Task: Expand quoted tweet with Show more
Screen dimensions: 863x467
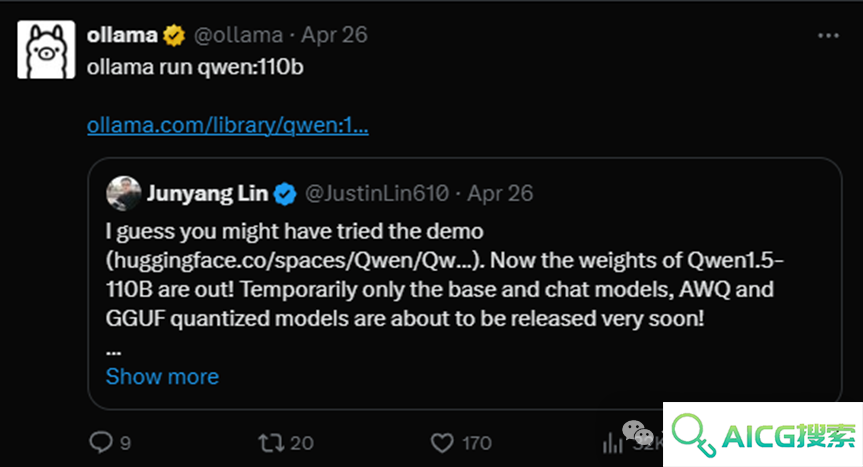Action: pyautogui.click(x=162, y=377)
